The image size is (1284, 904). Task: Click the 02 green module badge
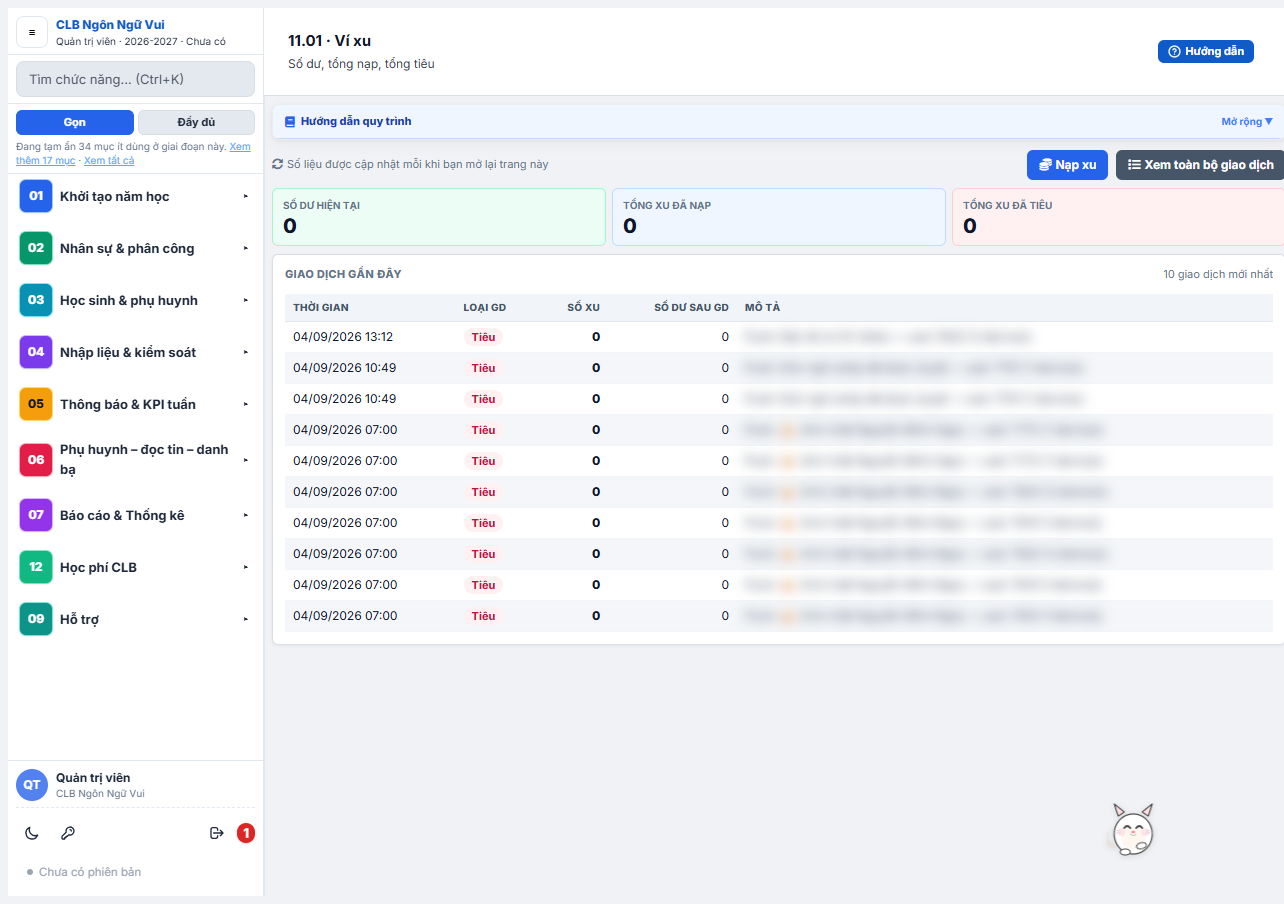pyautogui.click(x=36, y=248)
